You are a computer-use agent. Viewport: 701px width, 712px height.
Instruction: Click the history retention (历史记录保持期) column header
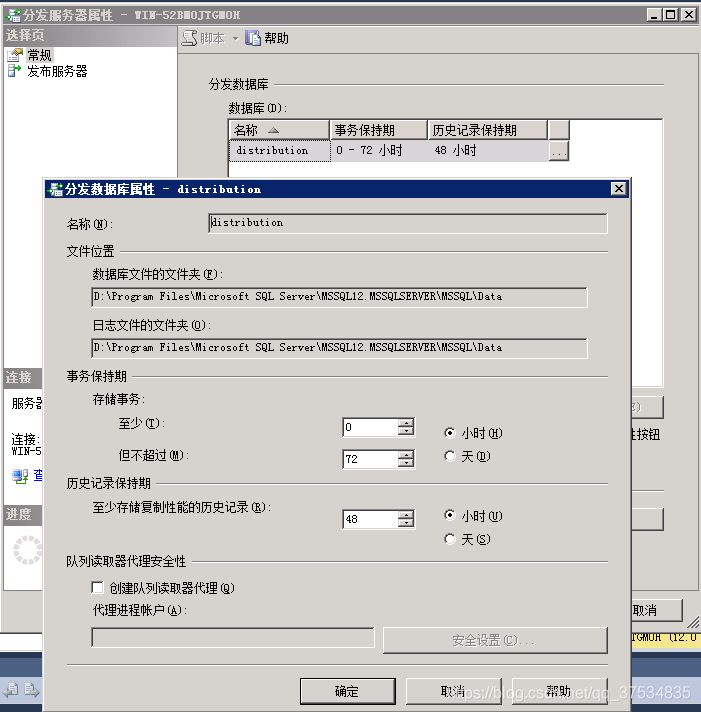(488, 130)
